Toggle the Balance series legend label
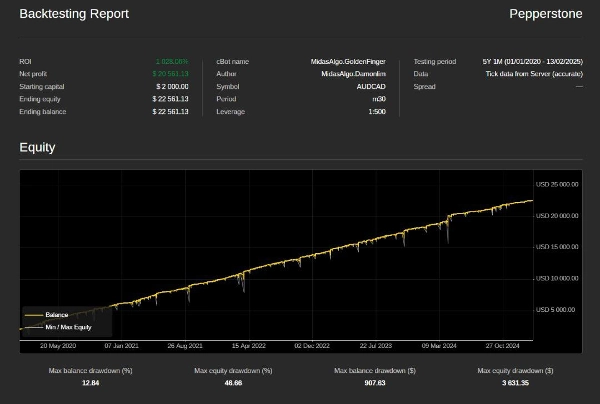Screen dimensions: 600x404 click(x=57, y=315)
